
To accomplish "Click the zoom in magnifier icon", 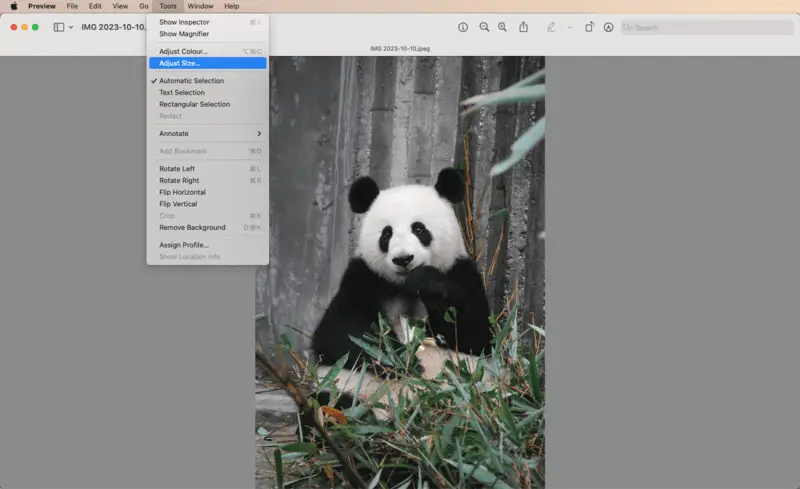I will tap(502, 27).
